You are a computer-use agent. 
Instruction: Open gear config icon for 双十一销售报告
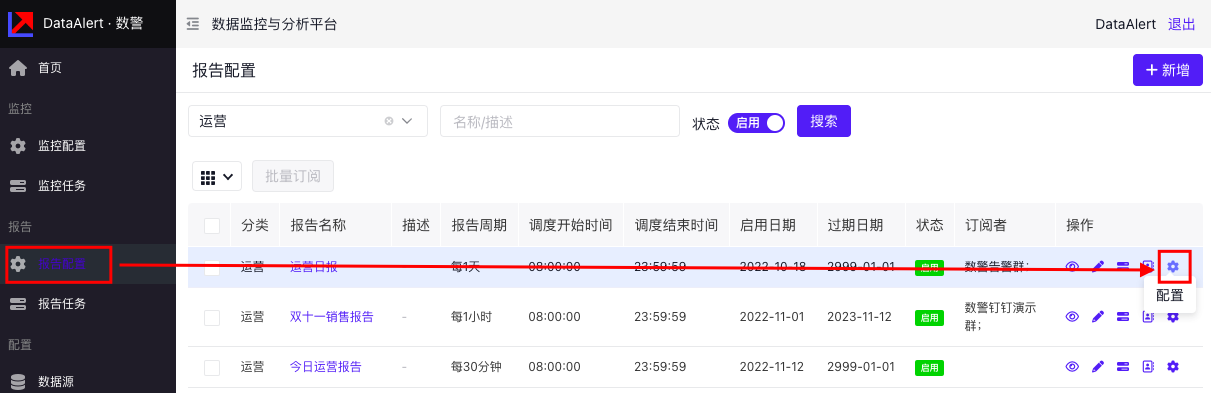1173,317
